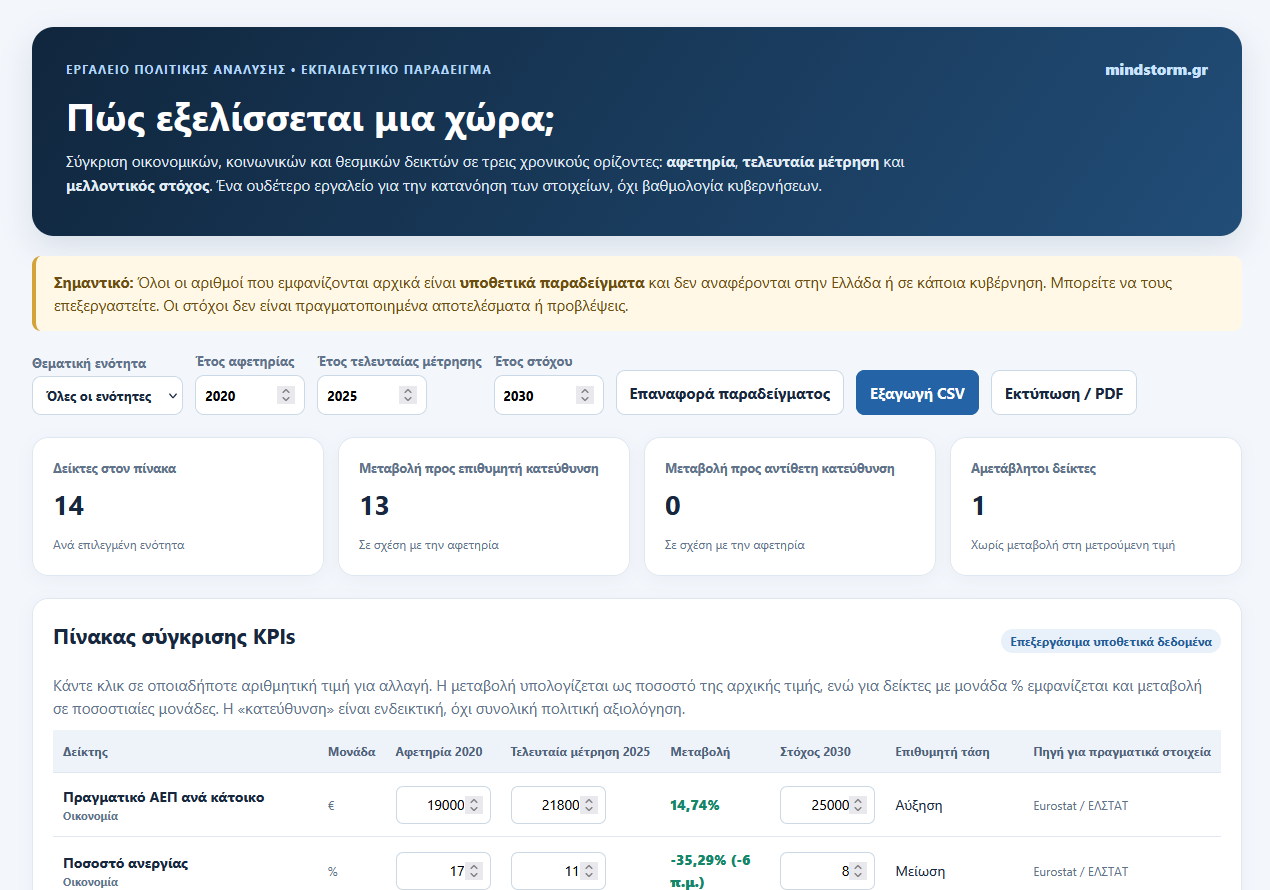Click the Έτος αφετηρίας year field
Screen dimensions: 1270x890
250,395
